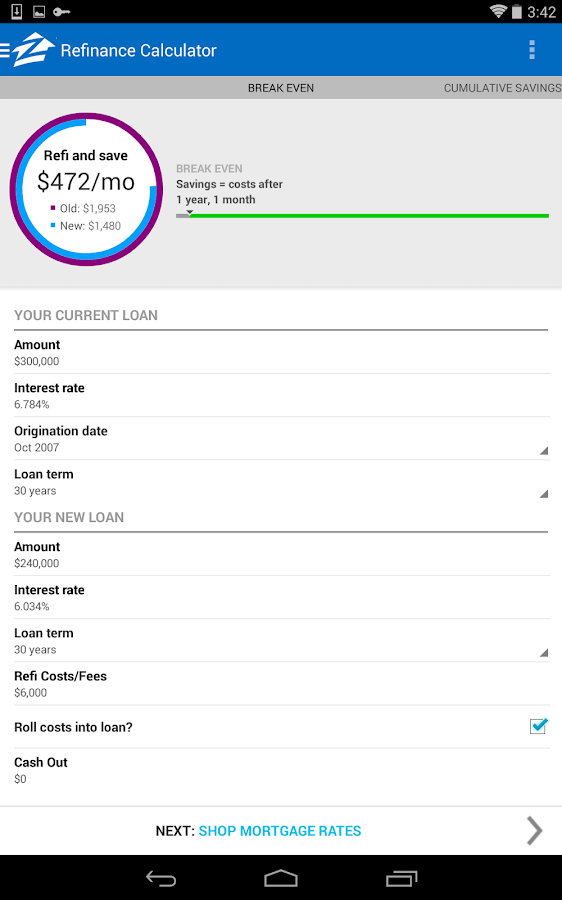Screen dimensions: 562x900
Task: Tap the right chevron next to Shop Mortgage Rates
Action: point(534,831)
